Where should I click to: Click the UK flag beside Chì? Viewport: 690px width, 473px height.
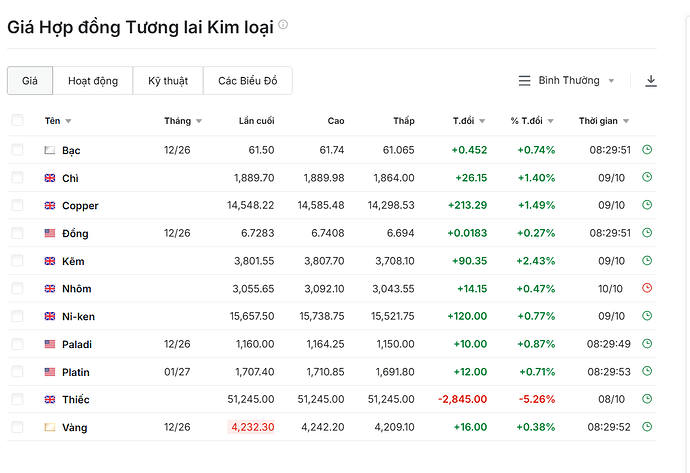click(50, 178)
